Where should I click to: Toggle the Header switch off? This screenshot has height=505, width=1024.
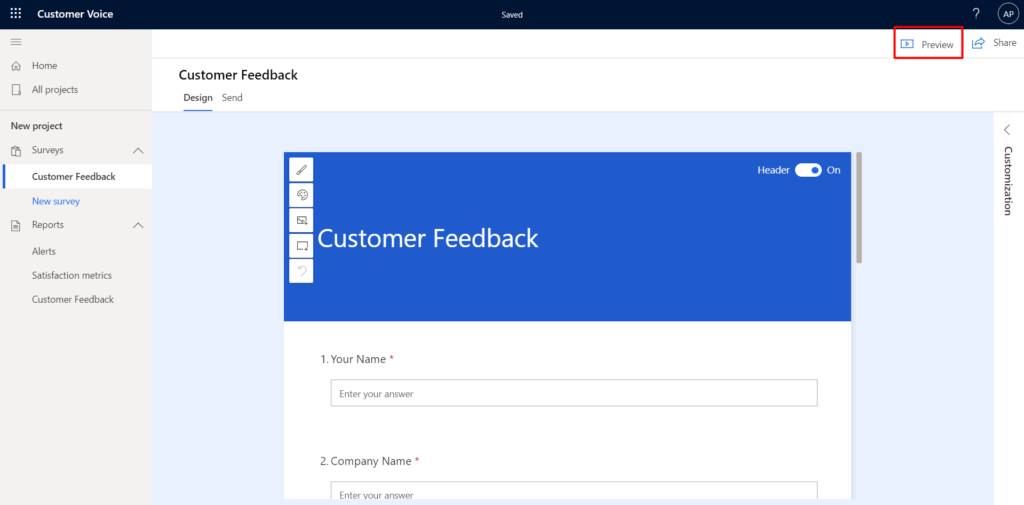click(808, 170)
